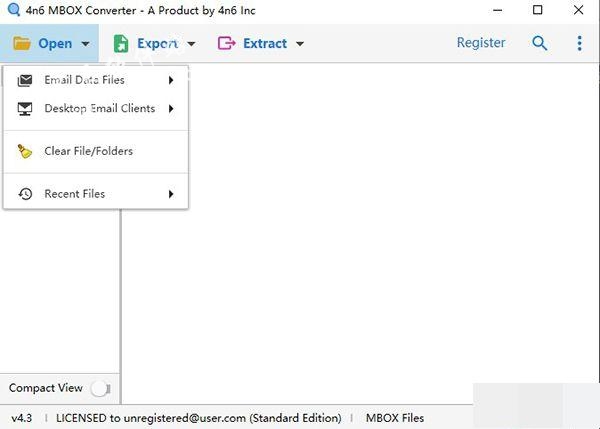The height and width of the screenshot is (429, 600).
Task: Select Desktop Email Clients menu entry
Action: tap(99, 108)
